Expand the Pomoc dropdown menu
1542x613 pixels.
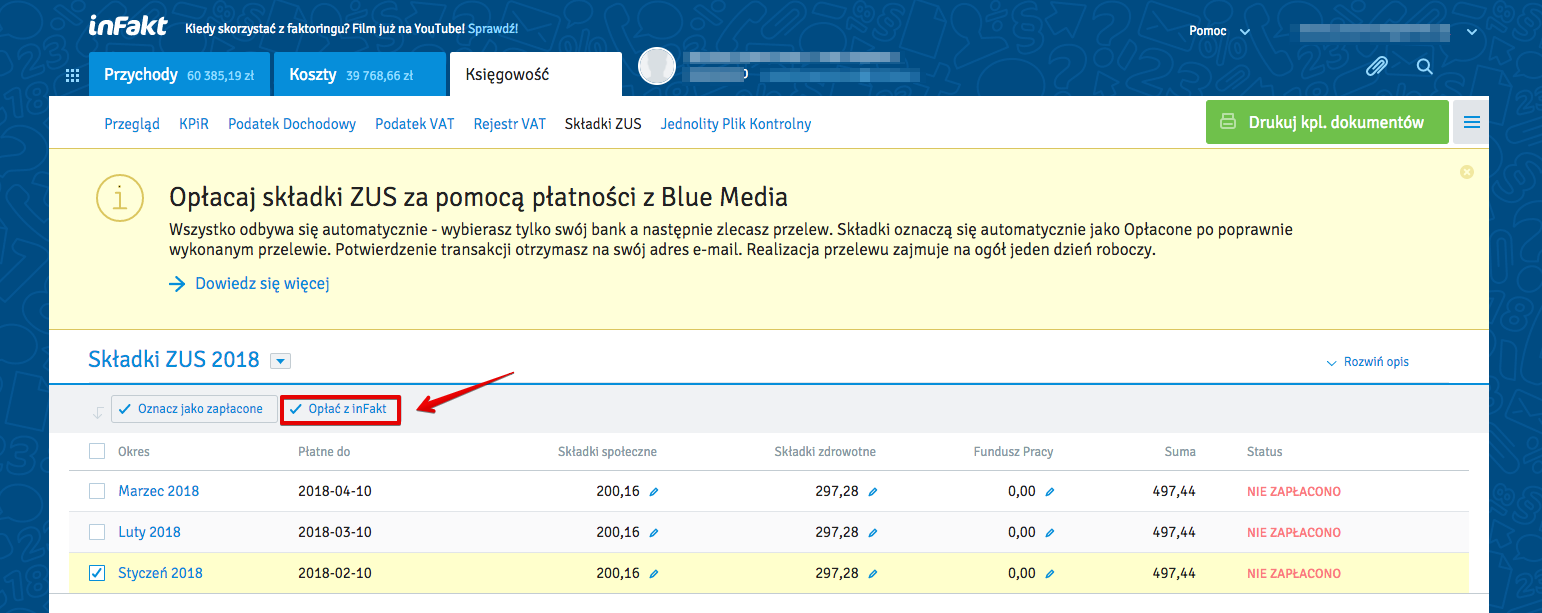(1219, 31)
